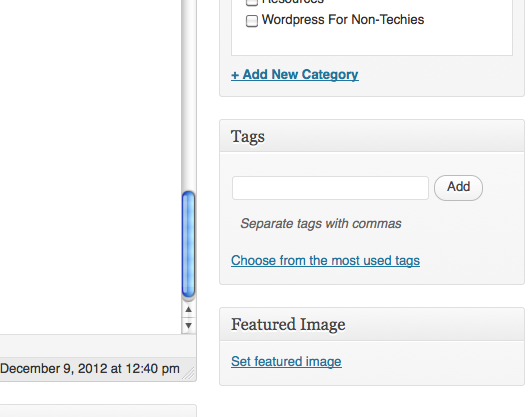The image size is (530, 417).
Task: Click the scroll down arrow of editor
Action: pos(189,326)
